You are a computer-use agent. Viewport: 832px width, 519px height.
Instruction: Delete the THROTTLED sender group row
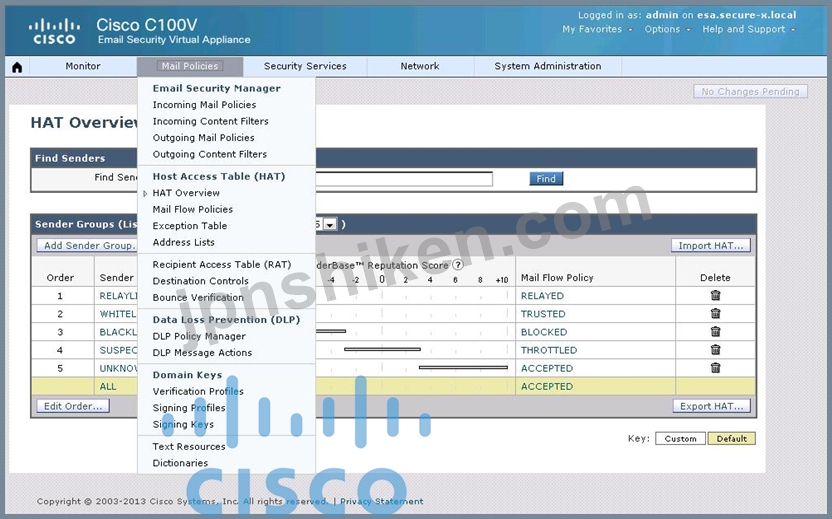tap(715, 350)
